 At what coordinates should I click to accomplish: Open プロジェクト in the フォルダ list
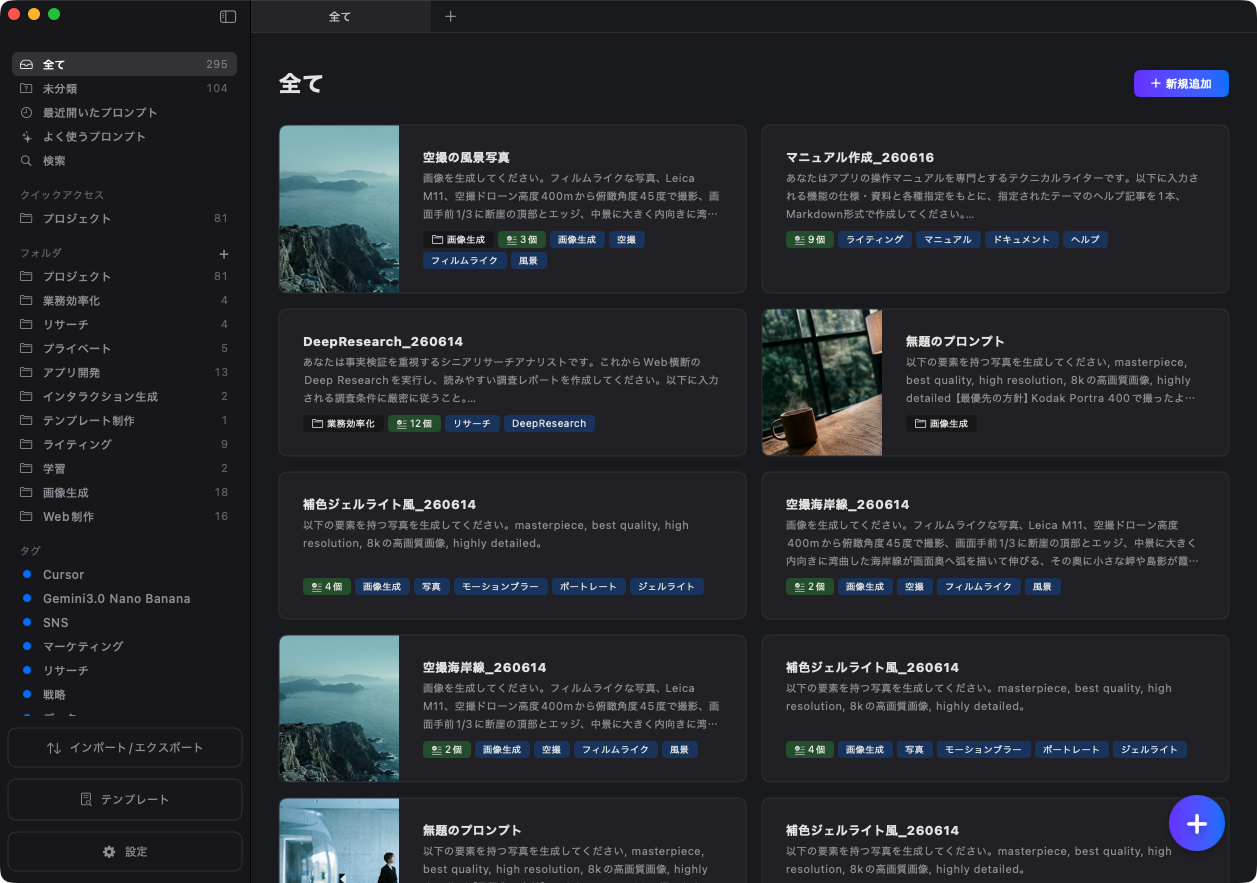tap(124, 276)
